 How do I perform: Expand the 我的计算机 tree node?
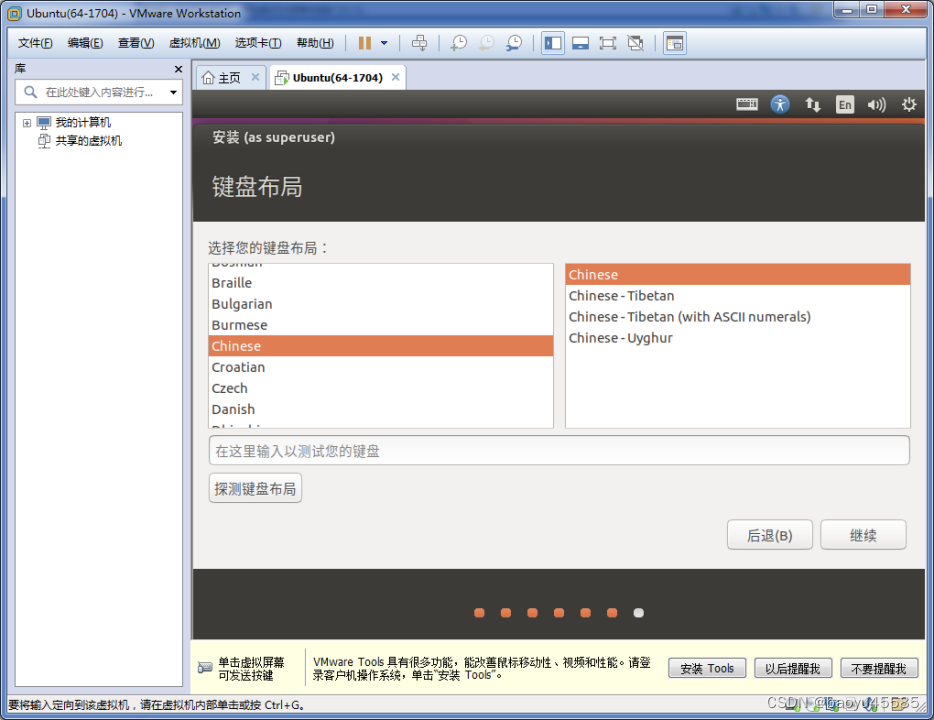point(27,123)
